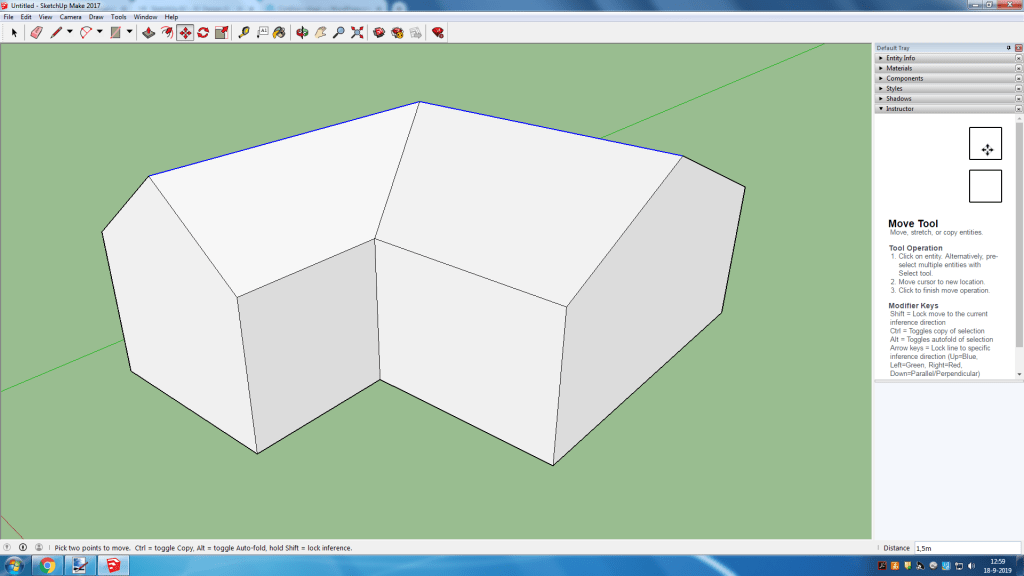Screen dimensions: 1024x576
Task: Expand the Materials panel
Action: click(x=898, y=68)
